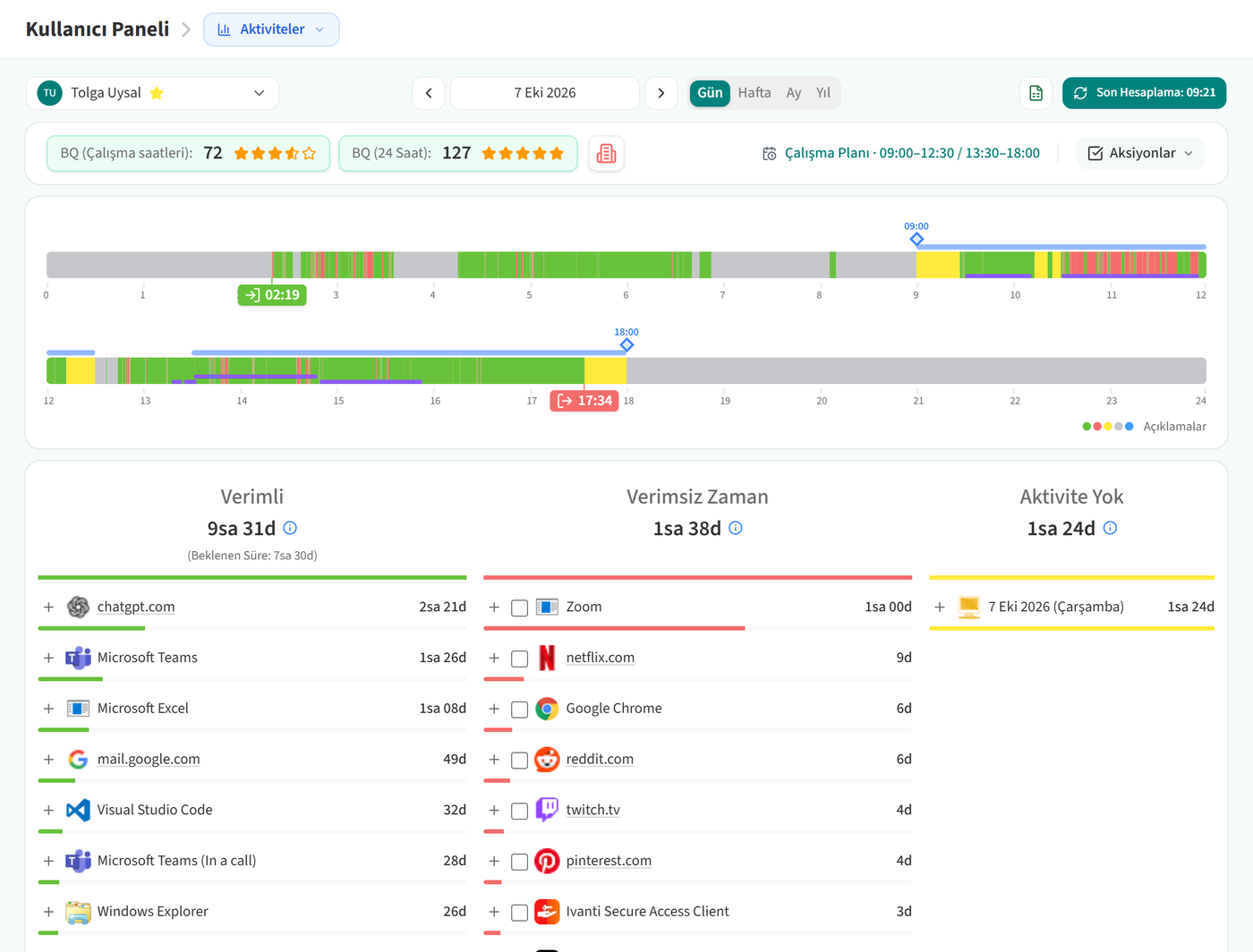Switch to the Gün view tab

pyautogui.click(x=710, y=93)
